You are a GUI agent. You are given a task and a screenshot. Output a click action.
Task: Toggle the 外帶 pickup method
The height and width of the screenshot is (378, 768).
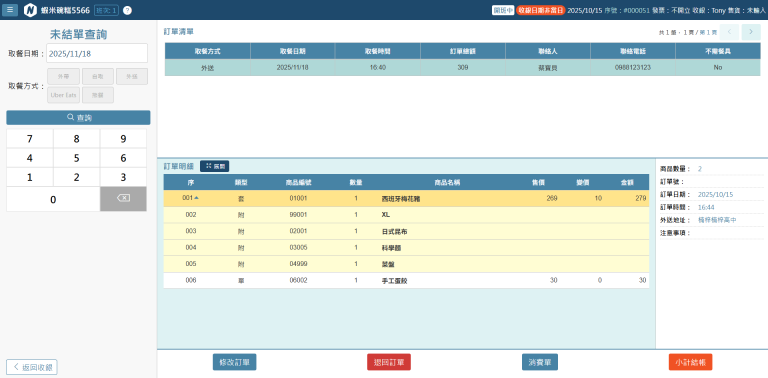pos(64,76)
